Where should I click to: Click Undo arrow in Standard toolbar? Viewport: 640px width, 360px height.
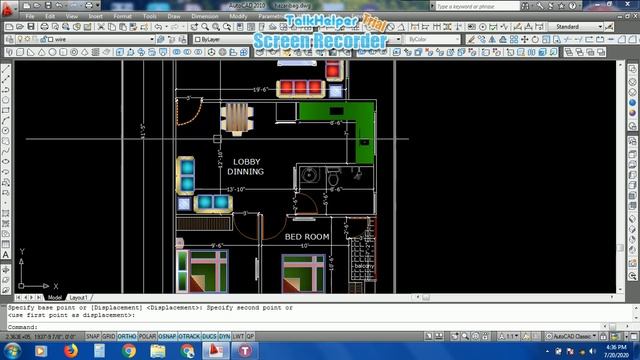tap(158, 27)
